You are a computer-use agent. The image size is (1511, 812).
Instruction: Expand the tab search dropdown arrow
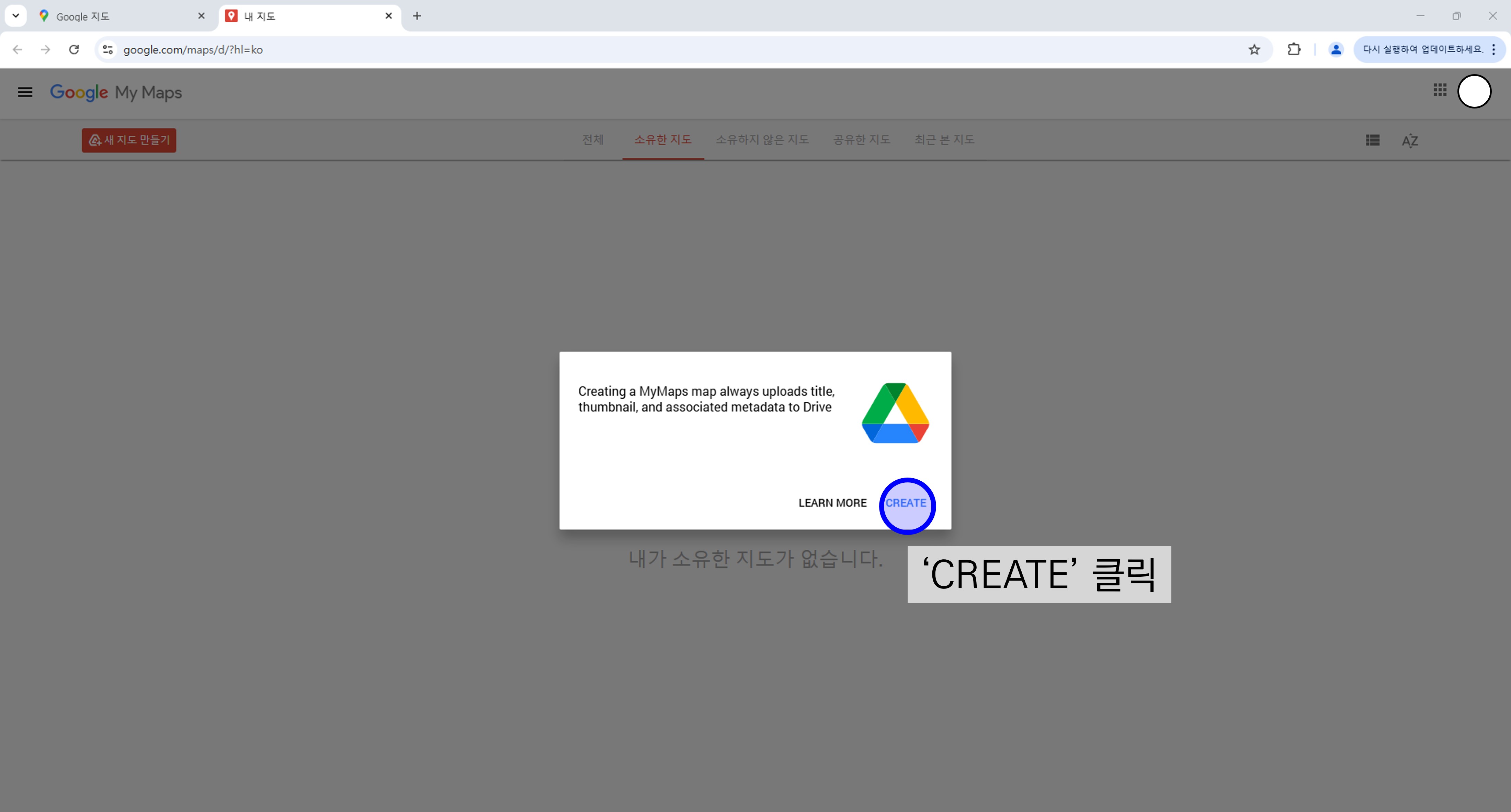click(16, 16)
